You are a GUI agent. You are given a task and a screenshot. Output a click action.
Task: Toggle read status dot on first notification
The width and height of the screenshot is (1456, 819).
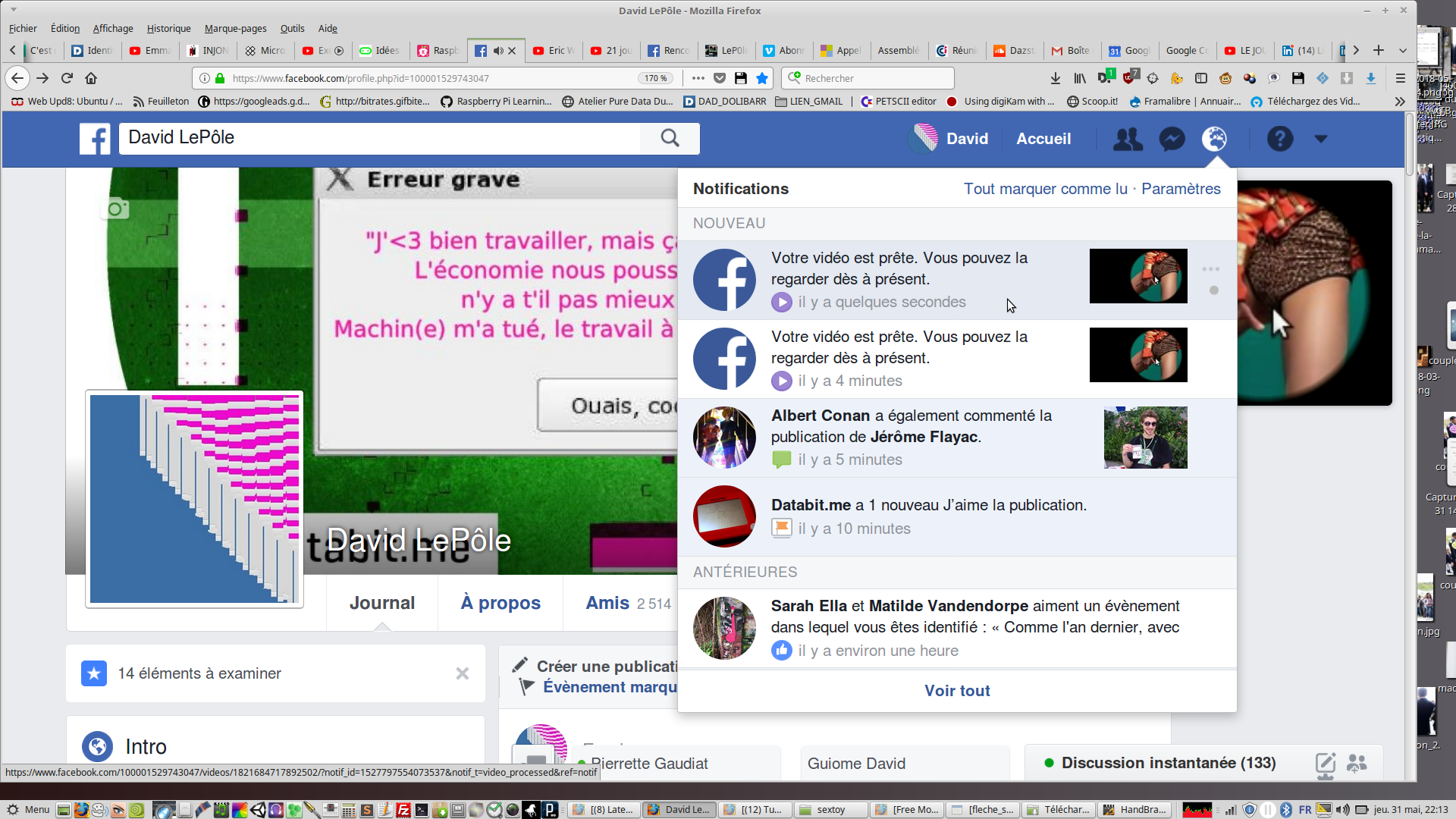click(1213, 290)
